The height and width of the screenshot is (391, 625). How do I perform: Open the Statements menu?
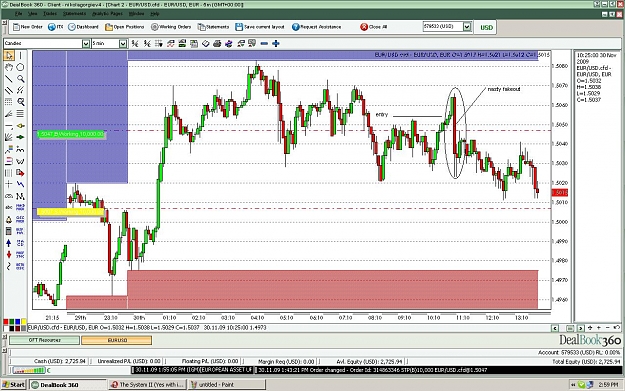click(x=75, y=14)
